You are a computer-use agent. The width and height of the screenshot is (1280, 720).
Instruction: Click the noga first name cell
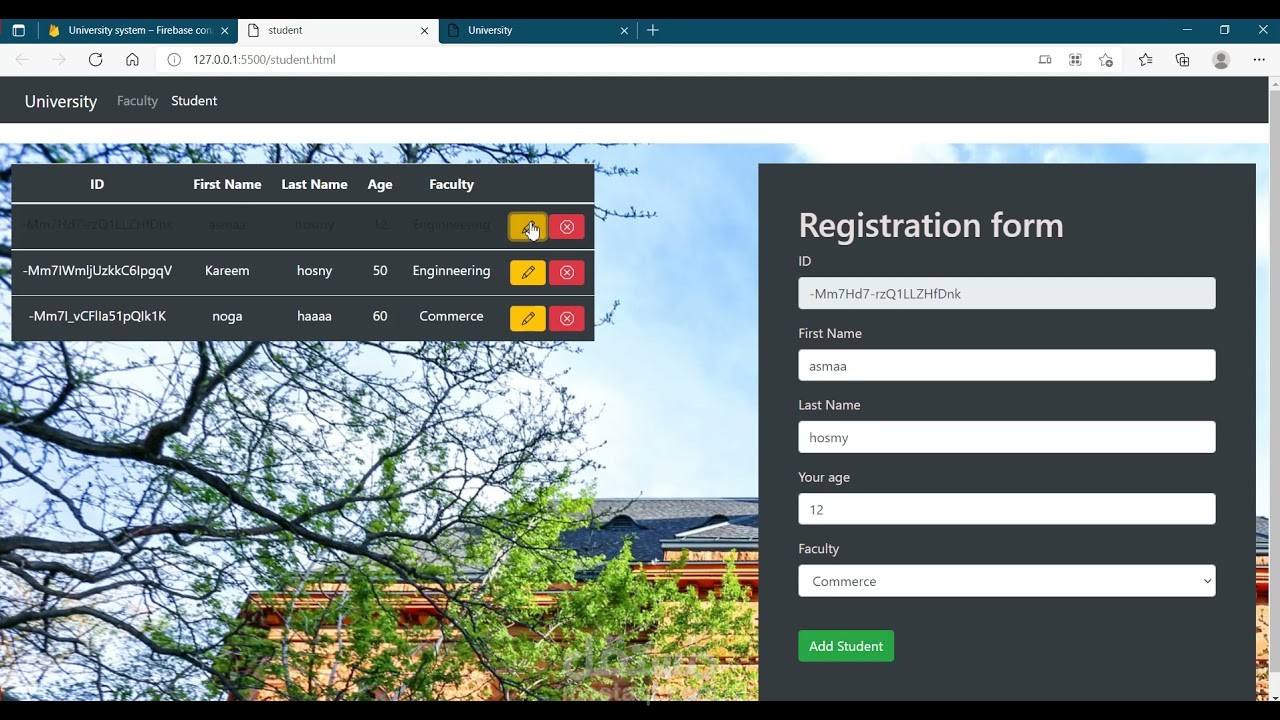pos(227,316)
